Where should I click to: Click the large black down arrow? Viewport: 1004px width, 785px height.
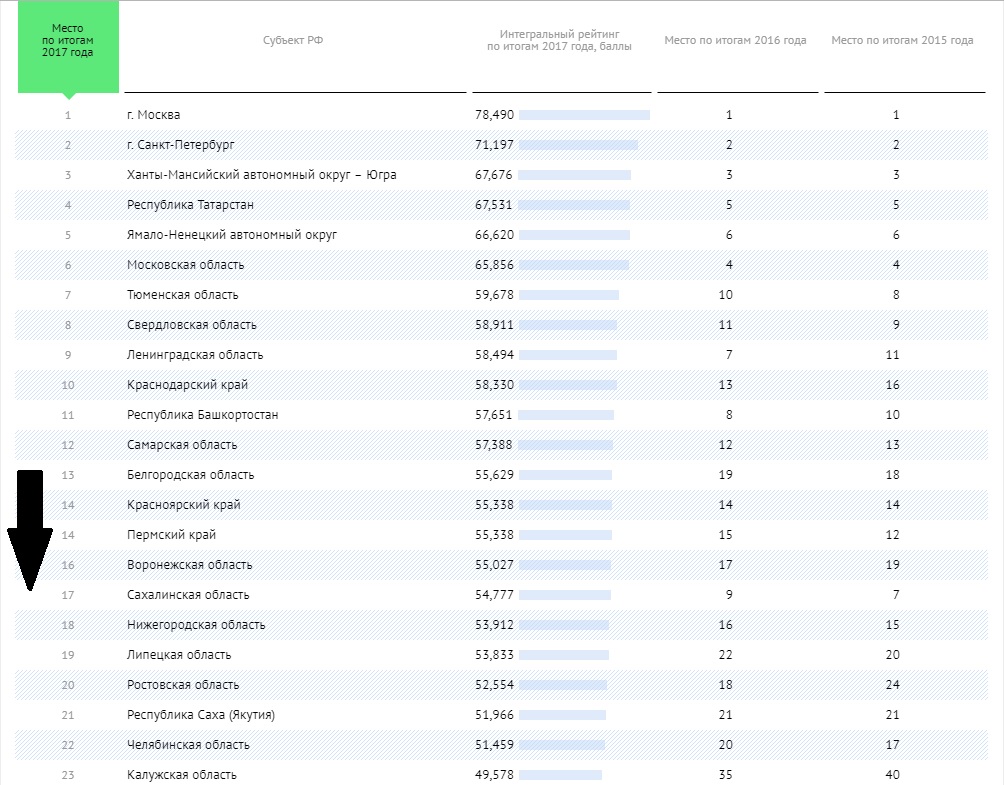tap(30, 527)
